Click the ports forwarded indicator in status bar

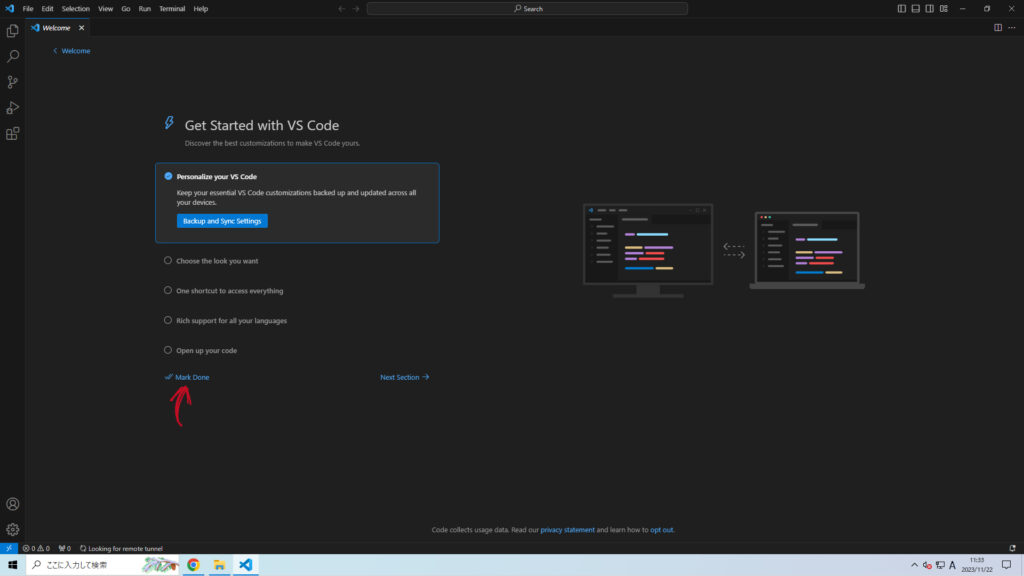pos(65,549)
